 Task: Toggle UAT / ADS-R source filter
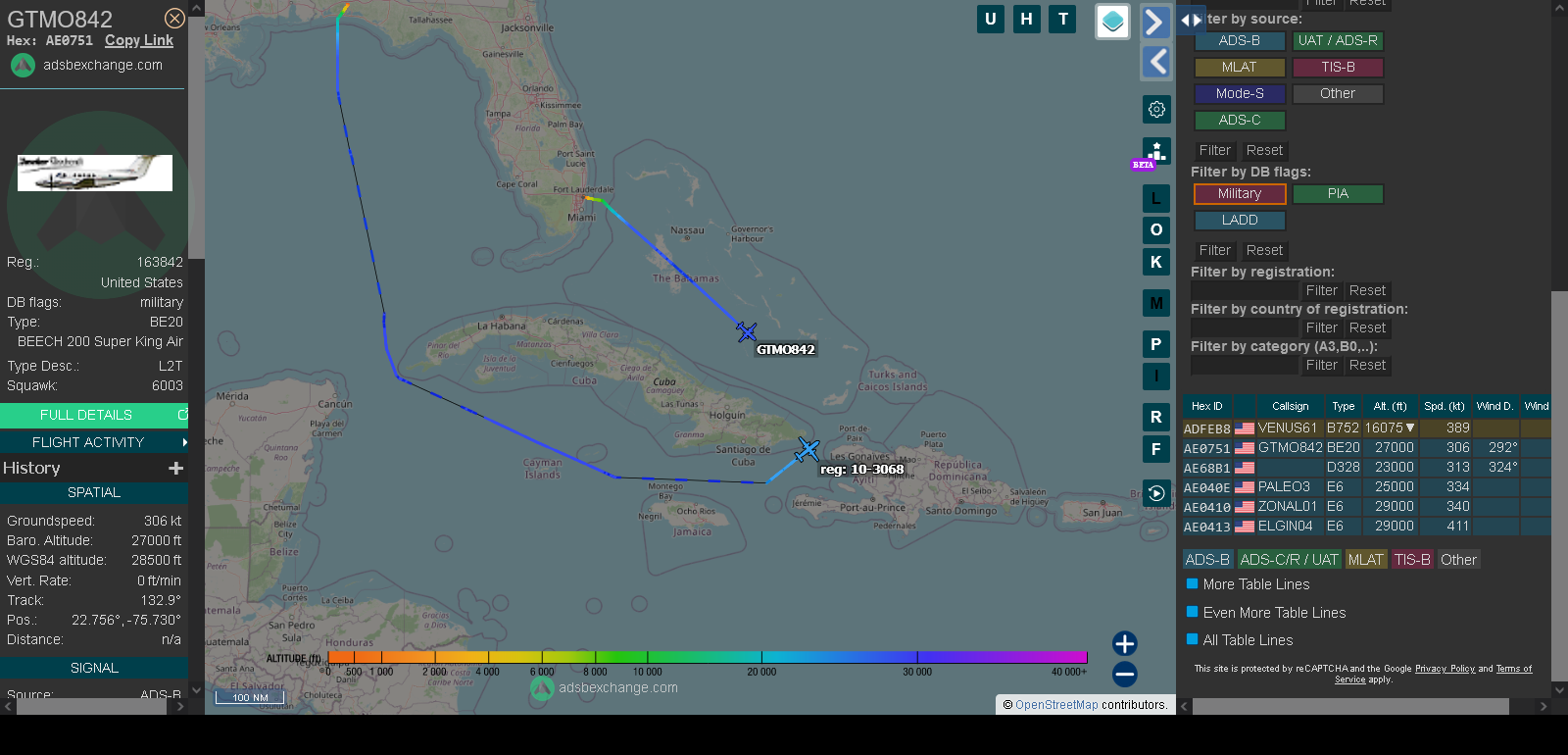pyautogui.click(x=1338, y=41)
